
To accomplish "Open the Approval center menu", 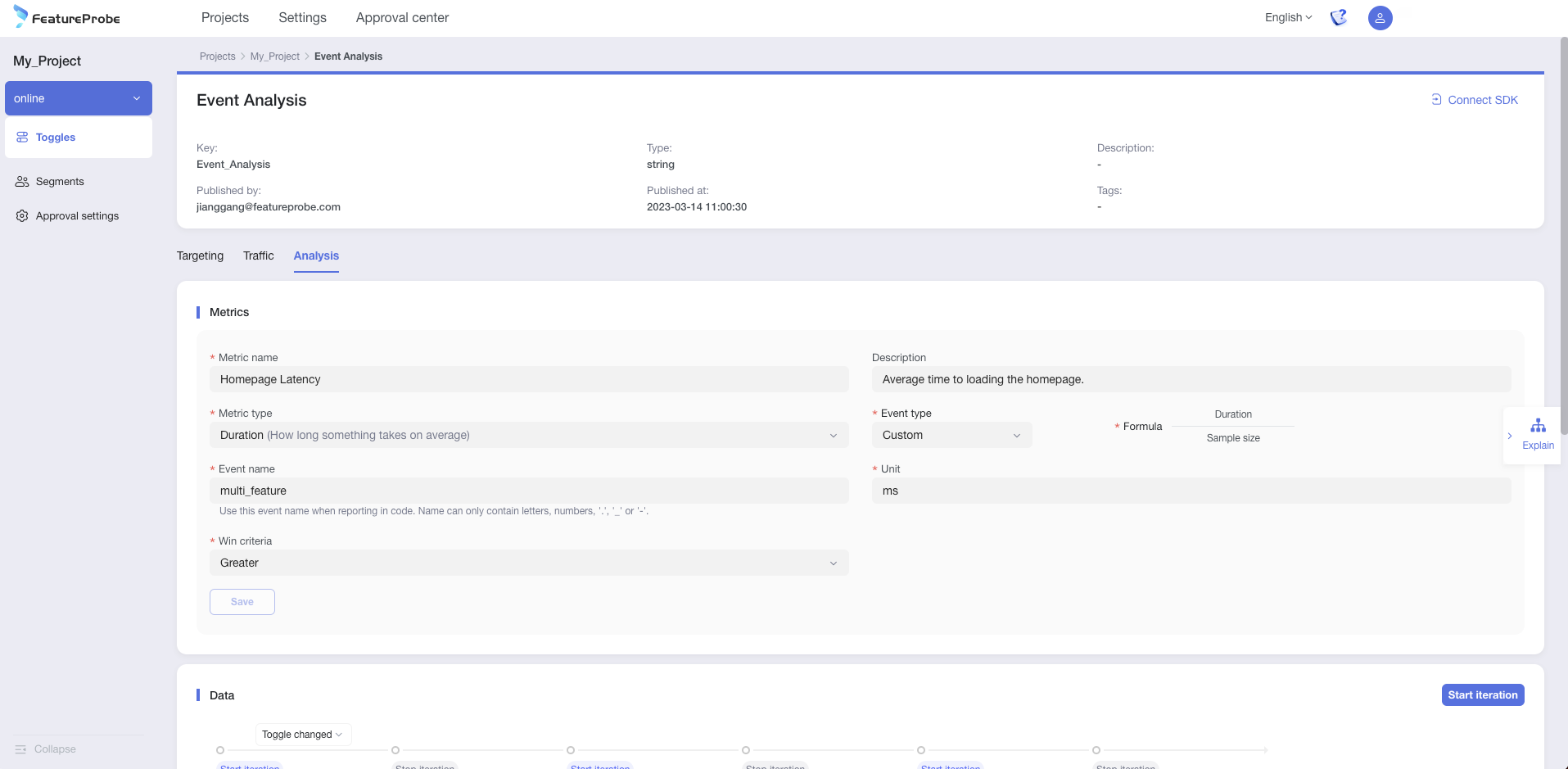I will [x=402, y=17].
